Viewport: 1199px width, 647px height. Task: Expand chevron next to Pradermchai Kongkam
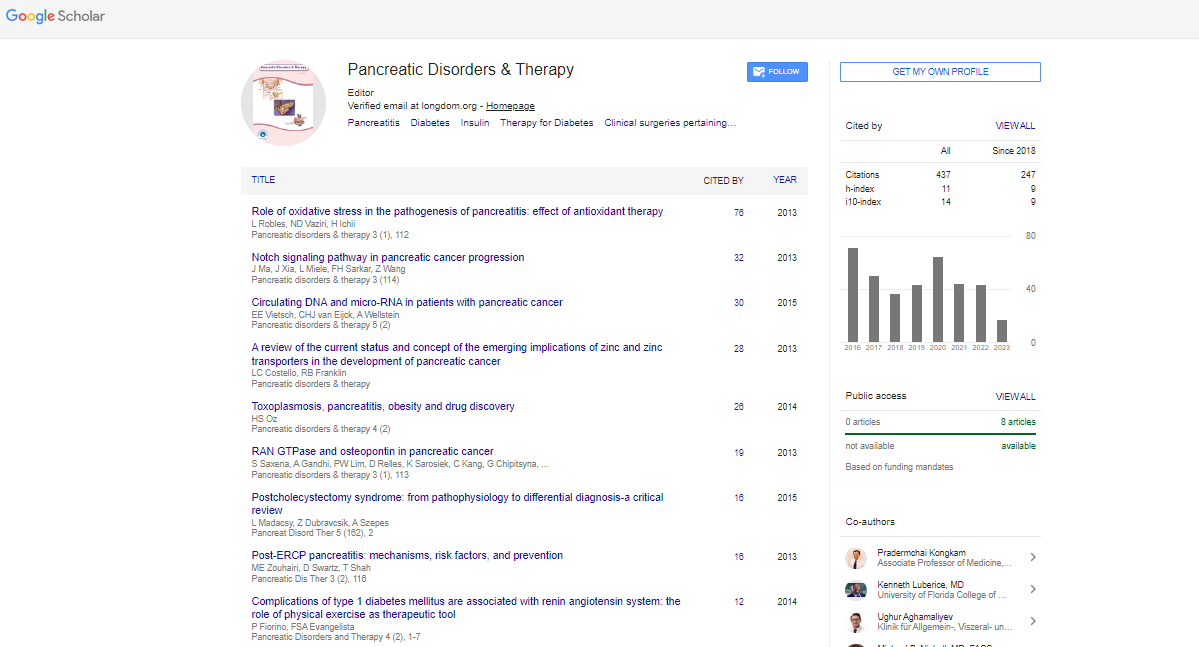coord(1032,558)
